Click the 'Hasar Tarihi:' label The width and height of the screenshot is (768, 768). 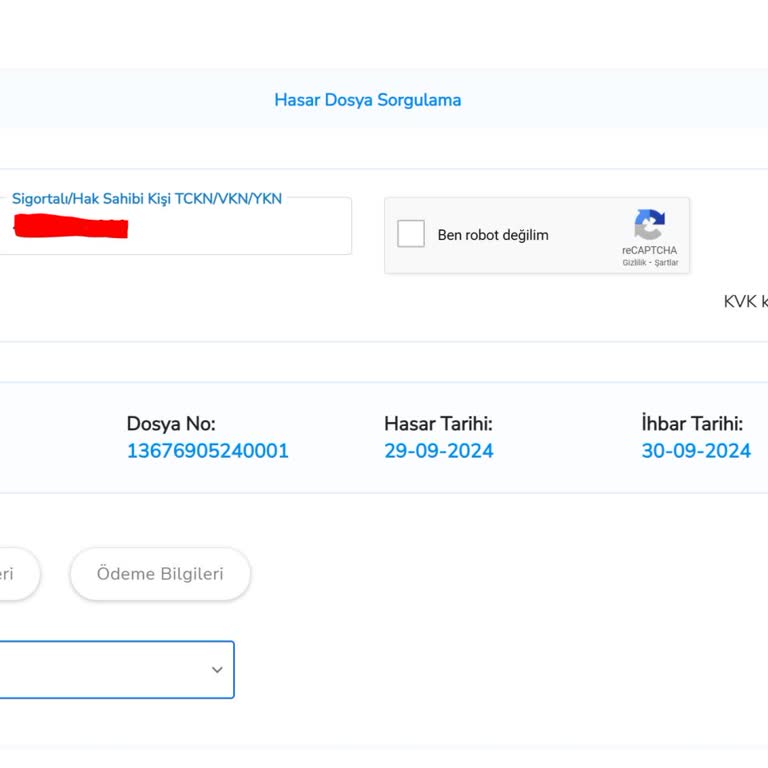438,424
